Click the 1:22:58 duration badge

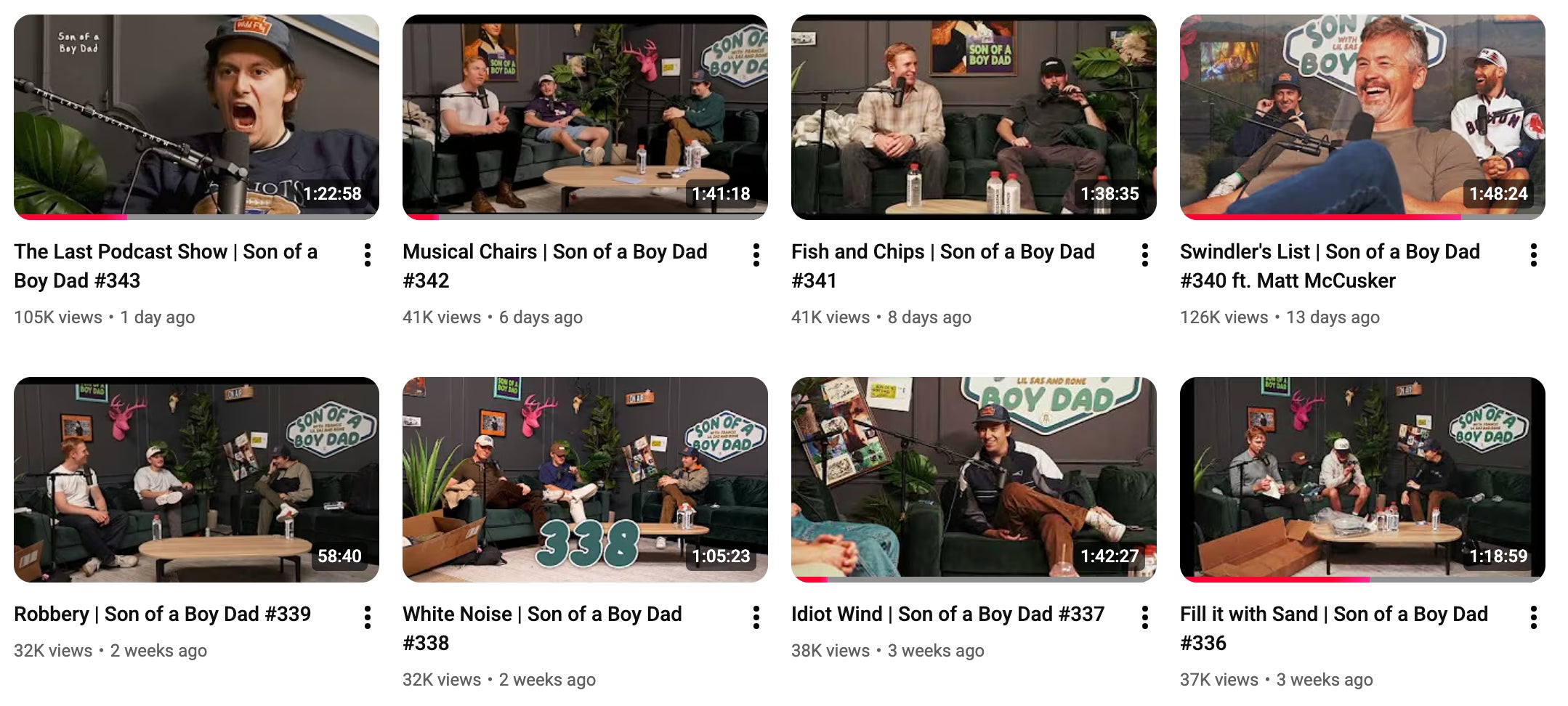tap(332, 194)
